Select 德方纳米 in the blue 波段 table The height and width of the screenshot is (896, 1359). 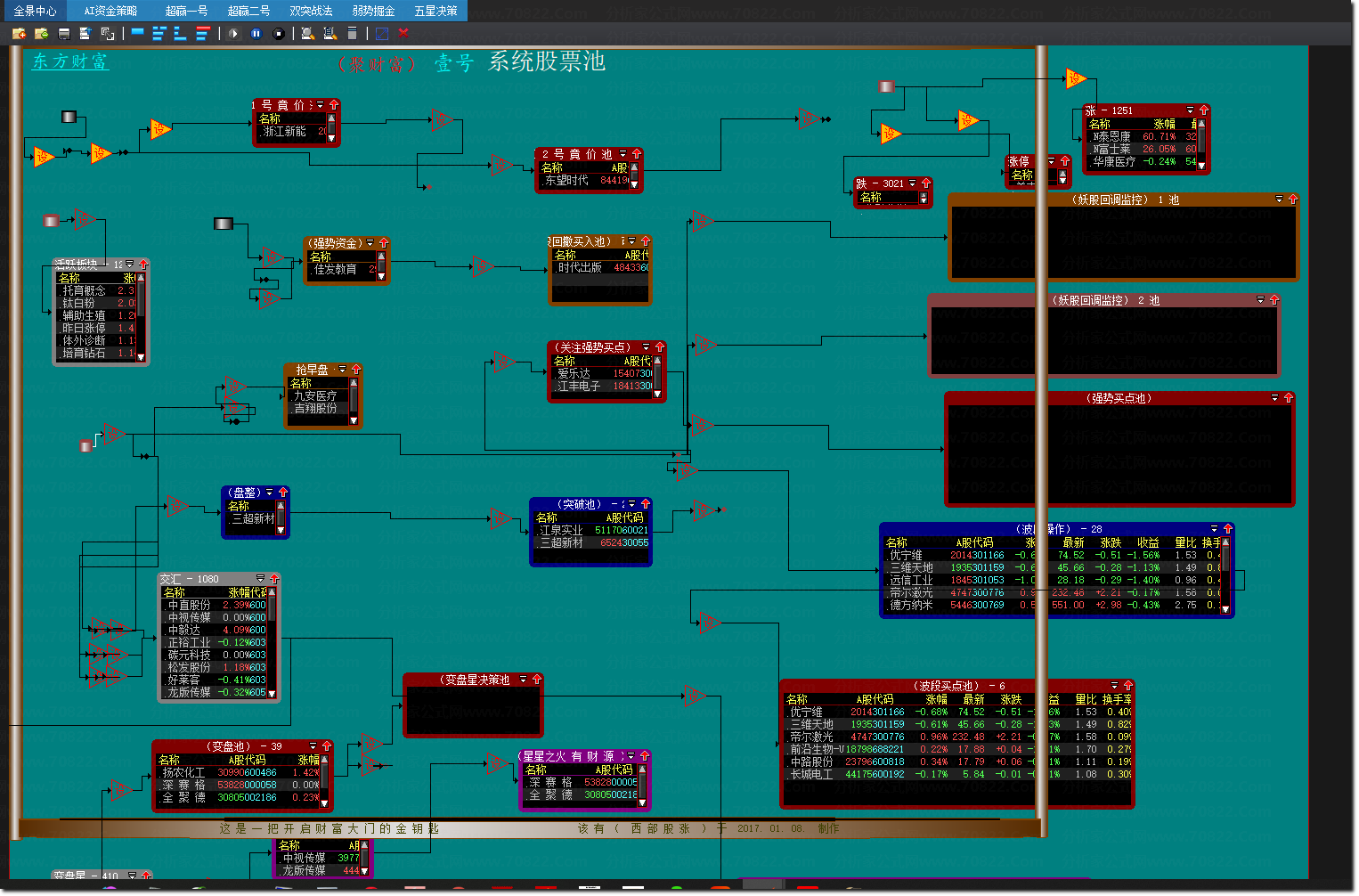(x=911, y=605)
